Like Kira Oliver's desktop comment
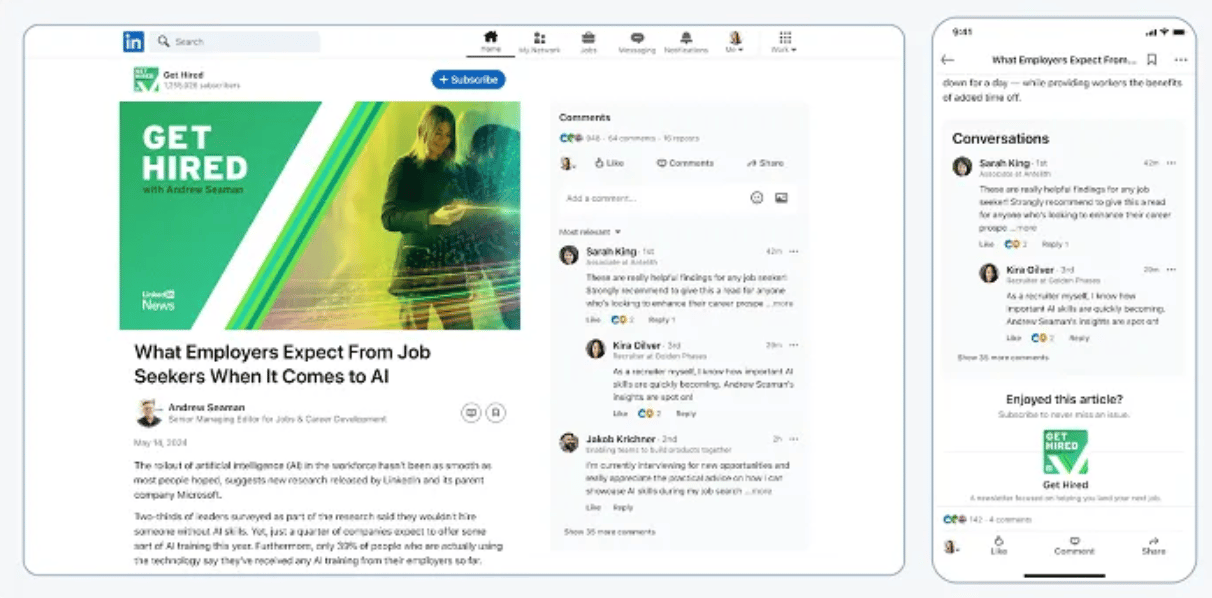This screenshot has width=1212, height=598. pos(620,413)
